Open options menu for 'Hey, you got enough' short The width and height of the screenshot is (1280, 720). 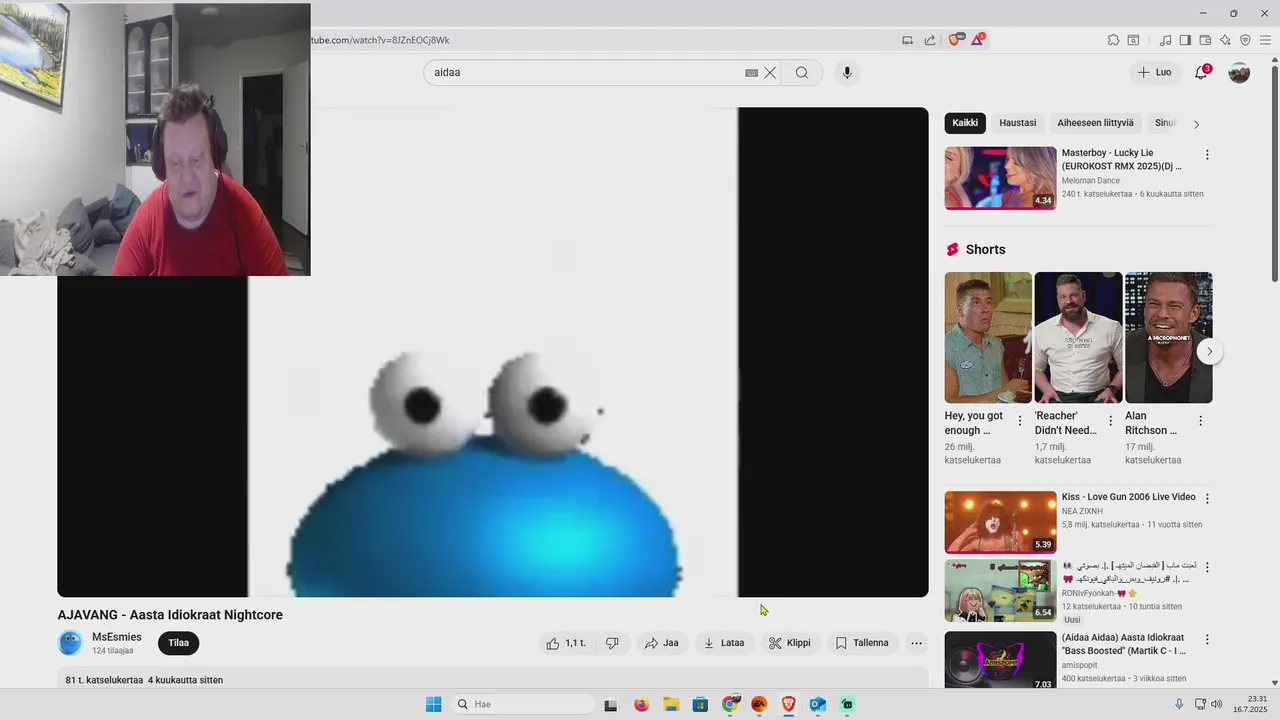pos(1020,421)
